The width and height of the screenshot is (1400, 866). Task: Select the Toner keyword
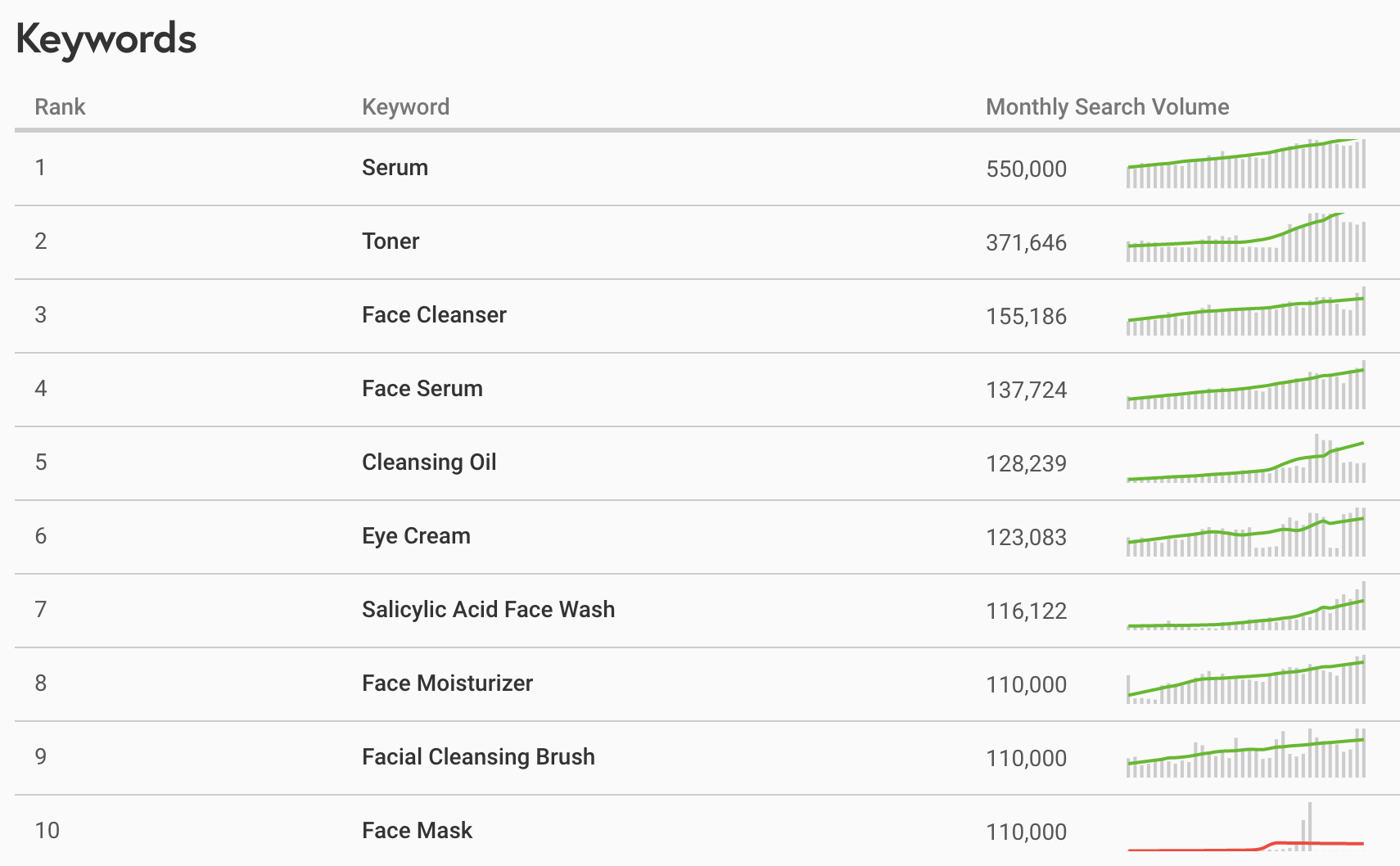[x=391, y=241]
